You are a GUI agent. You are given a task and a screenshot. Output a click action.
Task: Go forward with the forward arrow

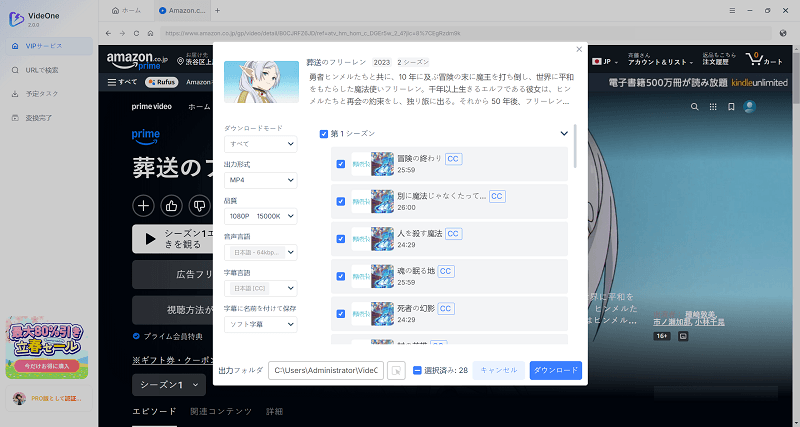tap(122, 33)
